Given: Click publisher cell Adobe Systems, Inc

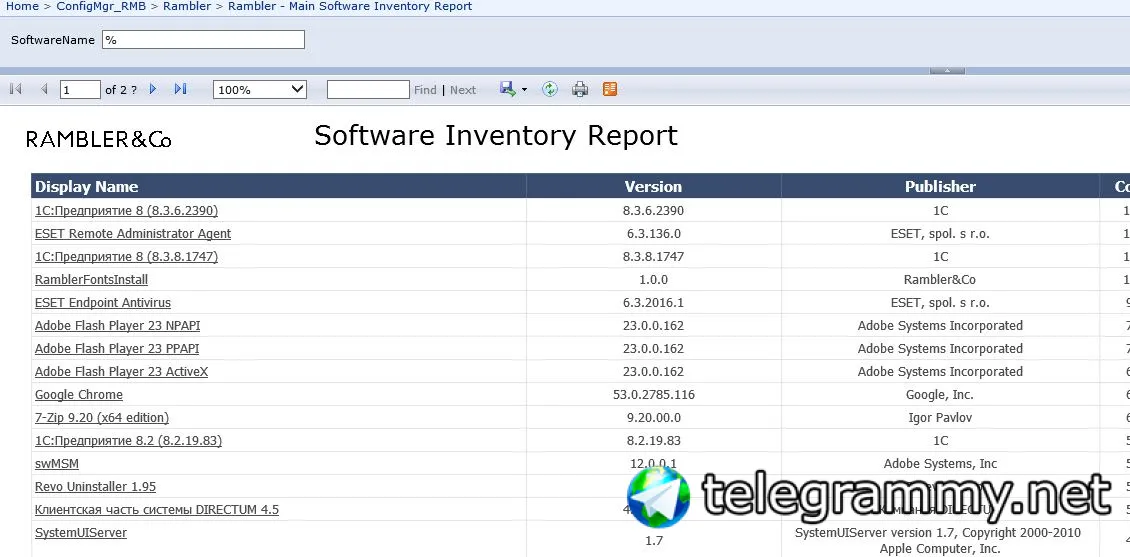Looking at the screenshot, I should 940,464.
